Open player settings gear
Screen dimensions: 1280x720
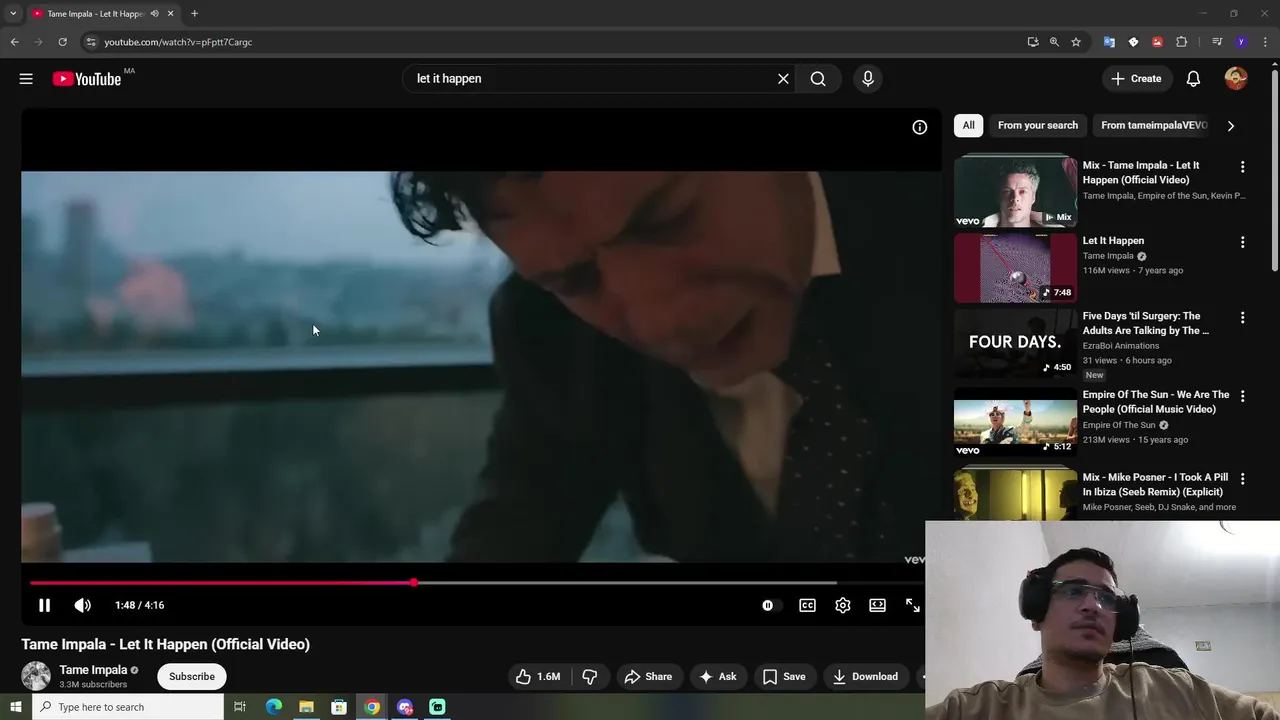[843, 605]
